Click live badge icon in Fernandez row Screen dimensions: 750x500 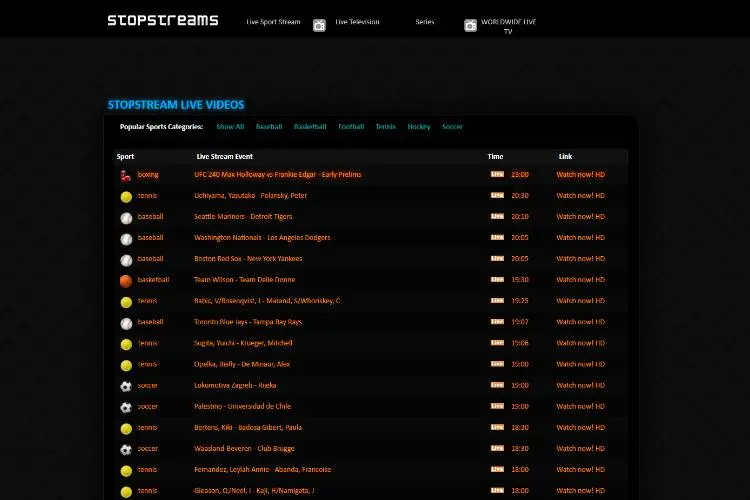[x=497, y=469]
